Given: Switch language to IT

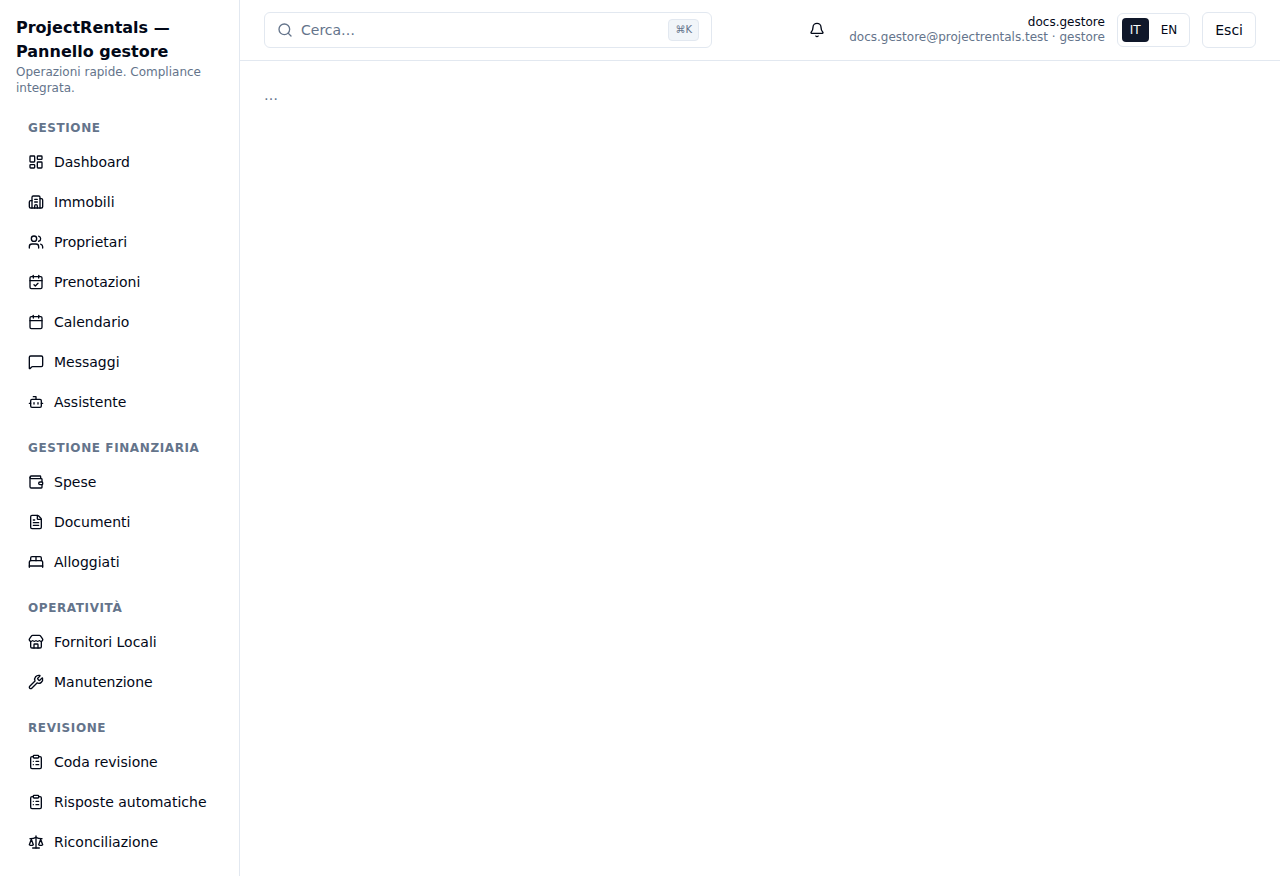Looking at the screenshot, I should click(x=1135, y=30).
